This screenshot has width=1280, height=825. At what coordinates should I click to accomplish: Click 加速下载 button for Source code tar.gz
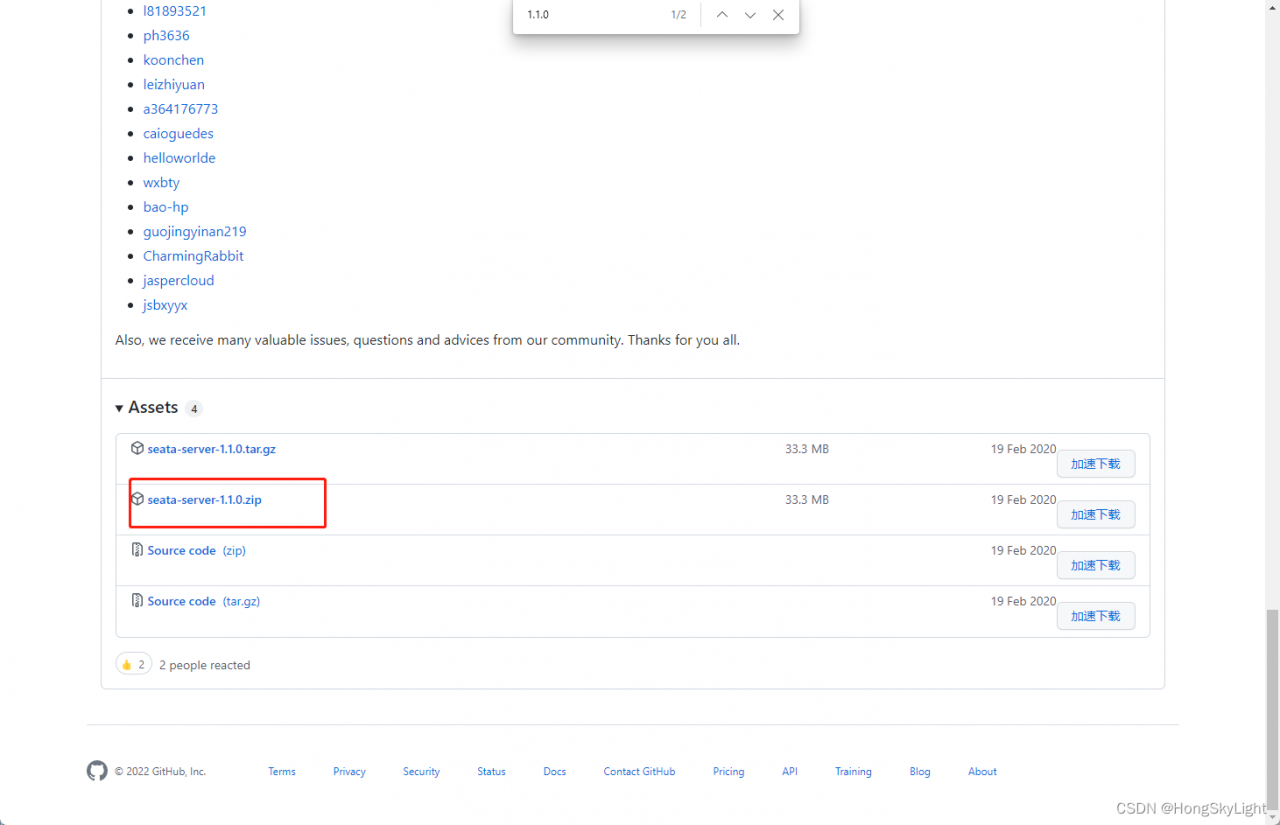(x=1096, y=616)
